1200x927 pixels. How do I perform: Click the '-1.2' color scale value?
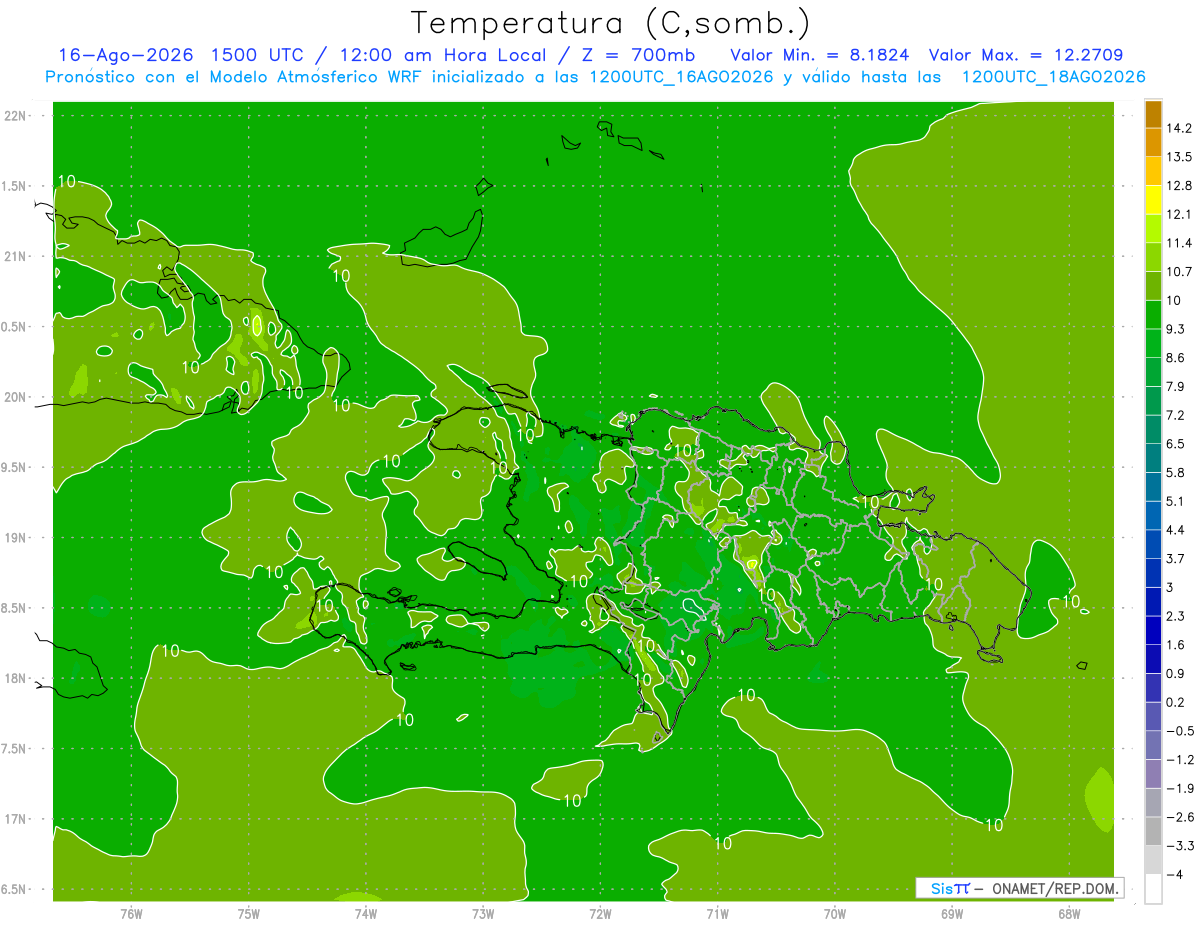pos(1180,759)
